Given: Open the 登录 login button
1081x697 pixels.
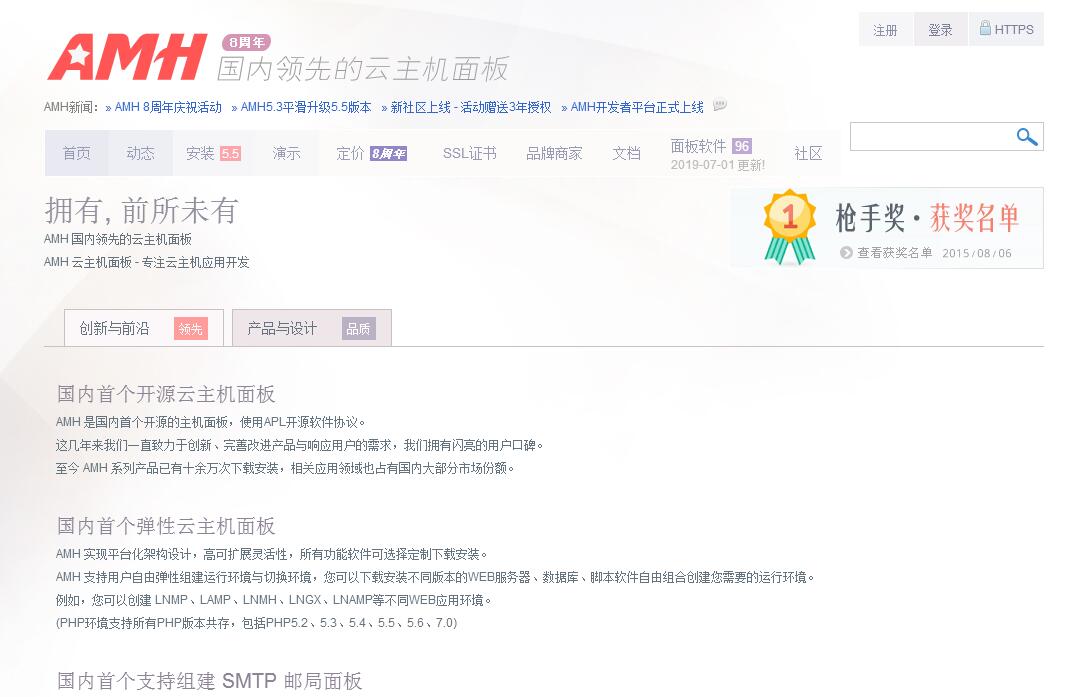Looking at the screenshot, I should [x=940, y=30].
